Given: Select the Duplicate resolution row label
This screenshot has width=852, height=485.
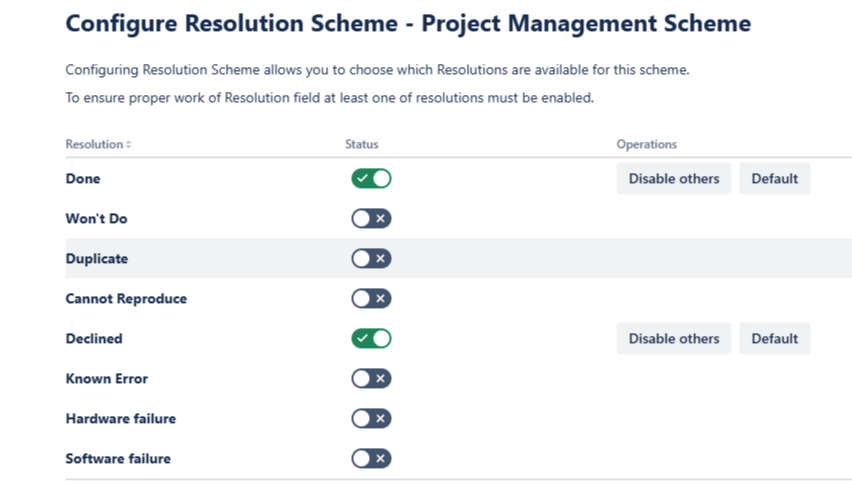Looking at the screenshot, I should click(x=97, y=259).
